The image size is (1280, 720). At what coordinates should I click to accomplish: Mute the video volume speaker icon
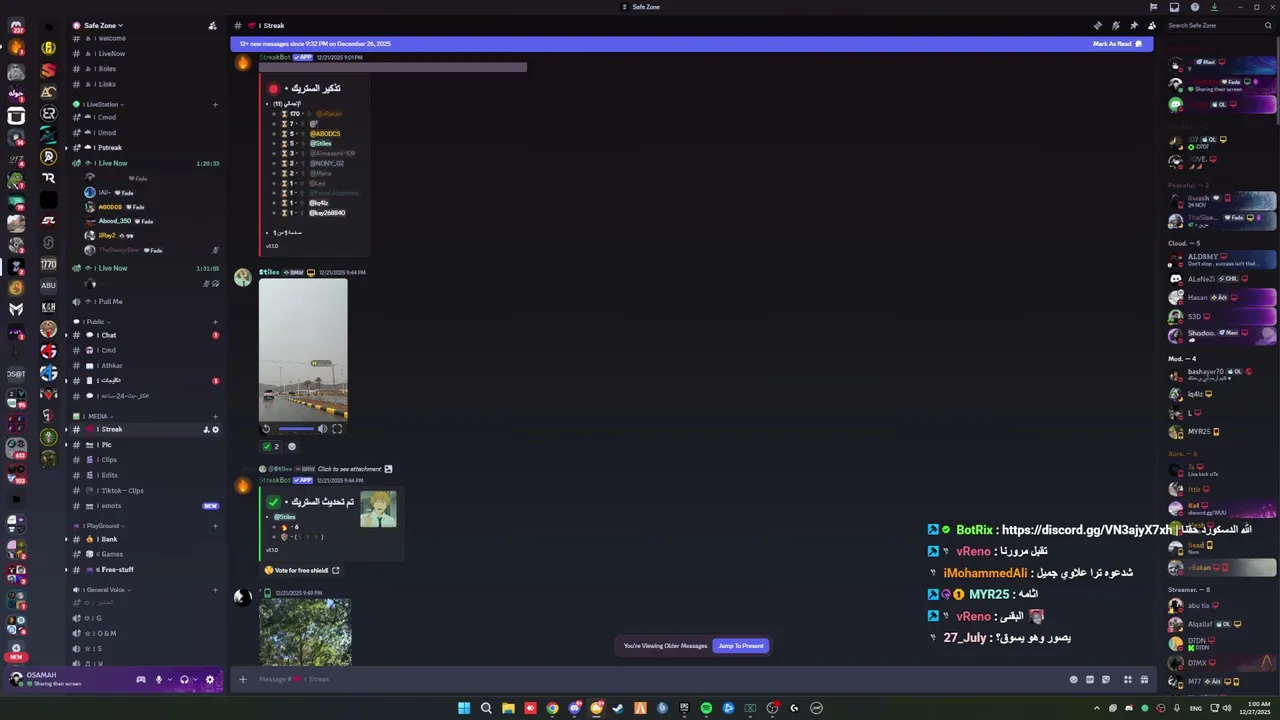(x=322, y=429)
